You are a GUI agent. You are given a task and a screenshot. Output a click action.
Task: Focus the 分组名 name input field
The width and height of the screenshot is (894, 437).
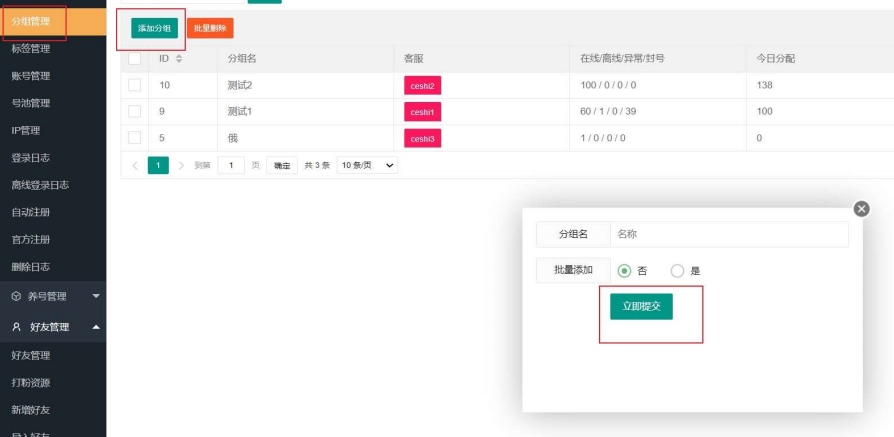point(729,234)
